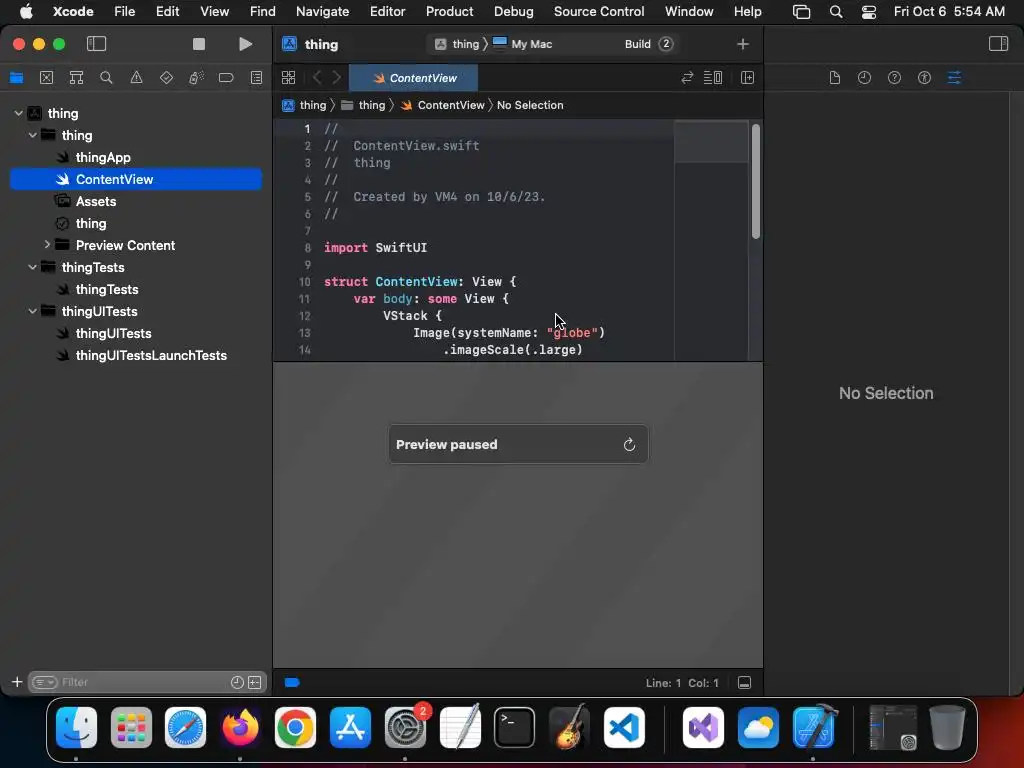Open the Source Control menu
Image resolution: width=1024 pixels, height=768 pixels.
(598, 11)
